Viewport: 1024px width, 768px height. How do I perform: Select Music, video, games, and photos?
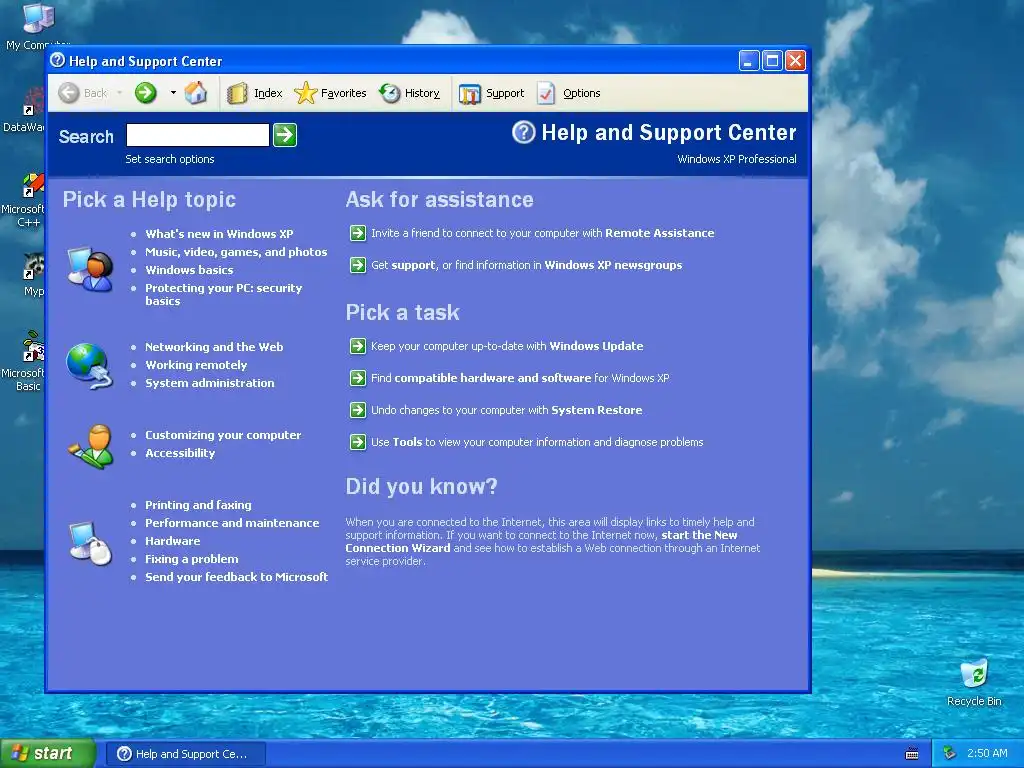(236, 252)
